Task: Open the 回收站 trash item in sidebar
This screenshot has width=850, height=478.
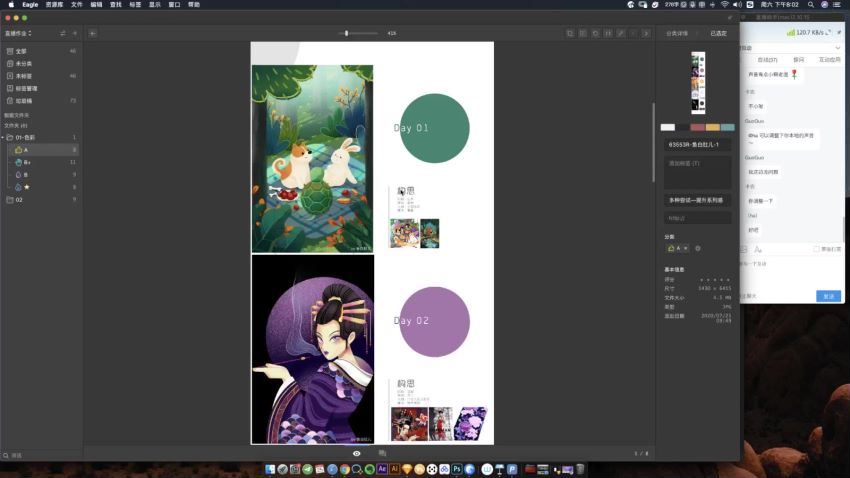Action: (x=41, y=101)
